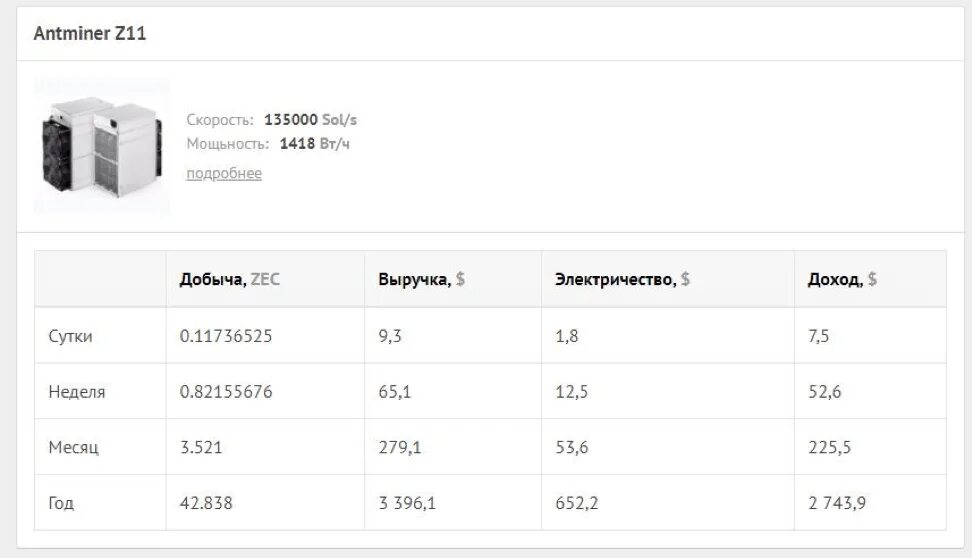Select the 'Добыча, ZEC' column header
This screenshot has width=972, height=558.
click(x=229, y=279)
